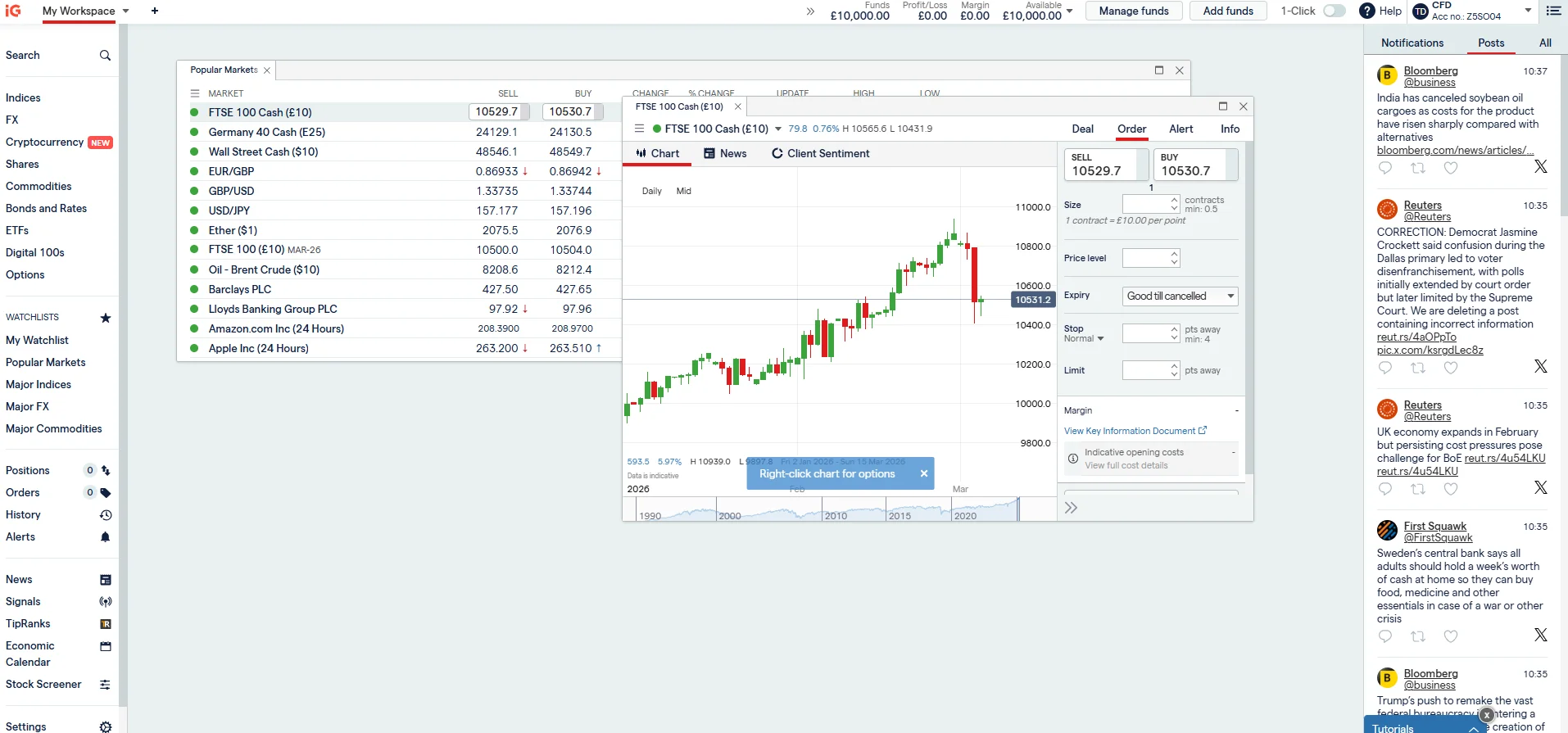The height and width of the screenshot is (733, 1568).
Task: Open the Client Sentiment tab
Action: [x=821, y=154]
